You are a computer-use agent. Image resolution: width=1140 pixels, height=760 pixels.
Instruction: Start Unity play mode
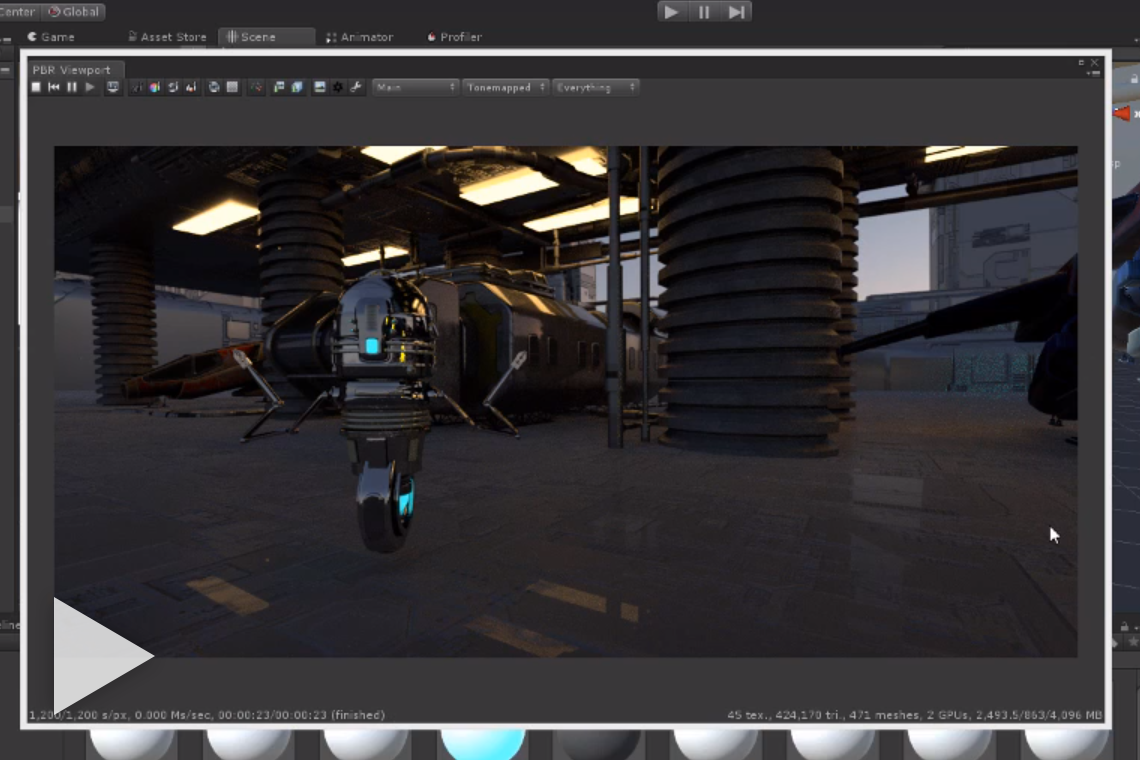[x=671, y=12]
